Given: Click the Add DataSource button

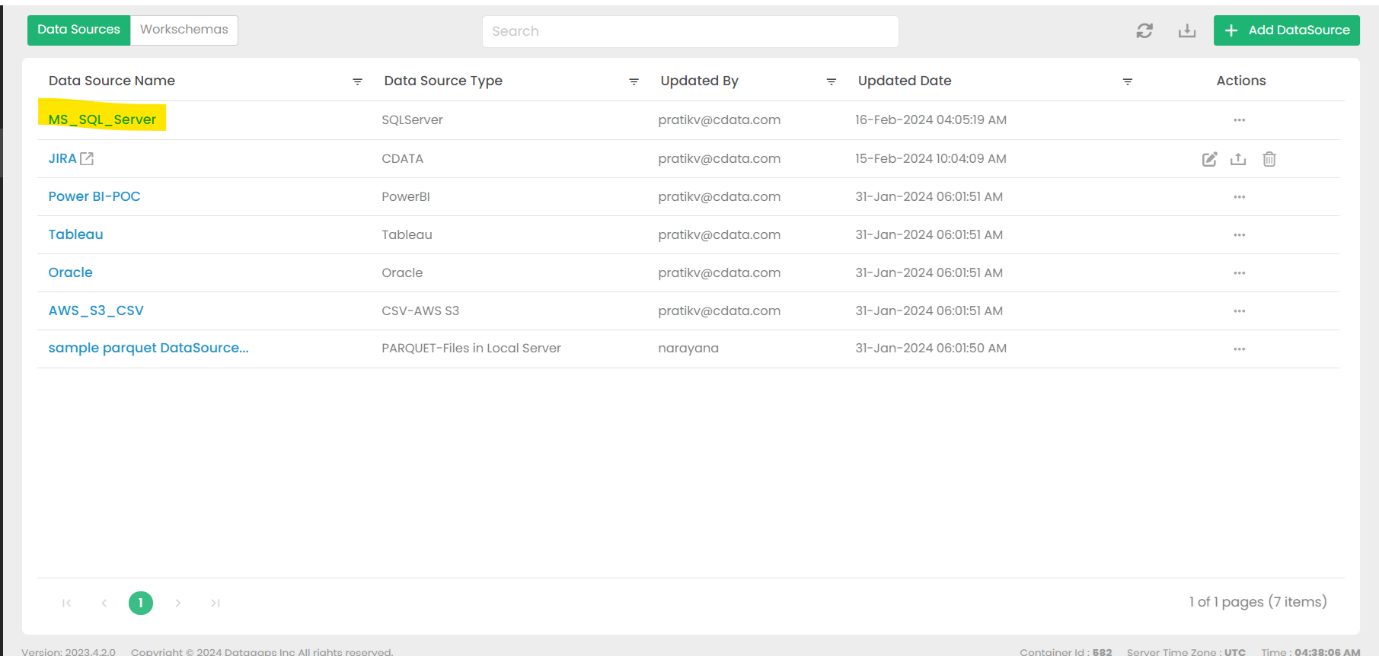Looking at the screenshot, I should tap(1286, 30).
